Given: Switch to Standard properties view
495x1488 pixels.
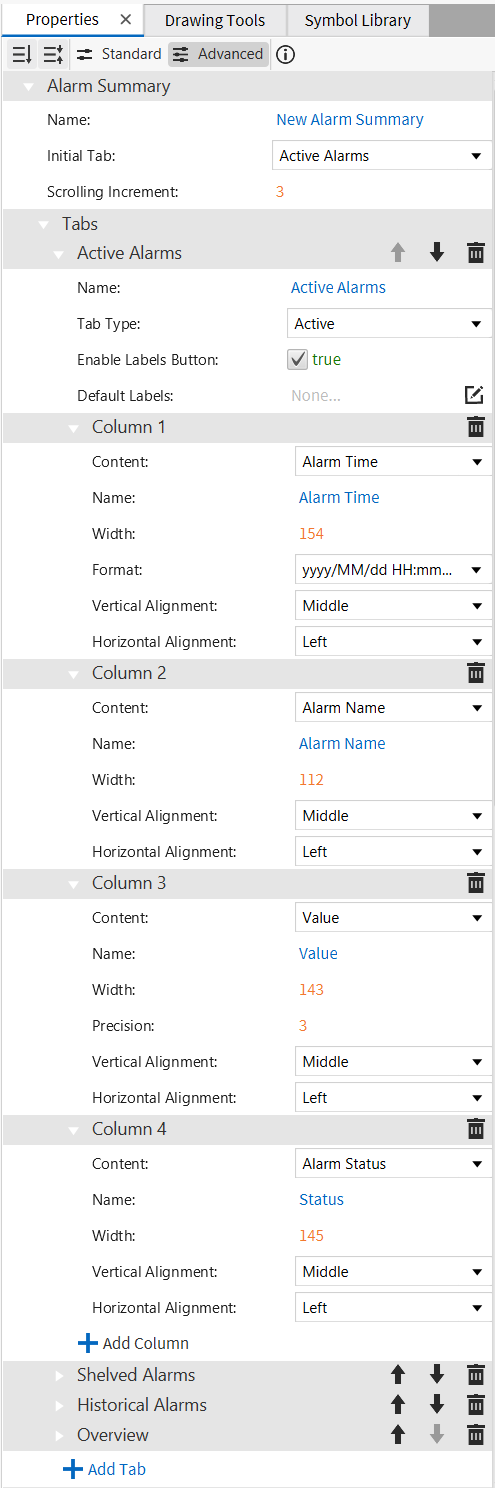Looking at the screenshot, I should click(118, 54).
